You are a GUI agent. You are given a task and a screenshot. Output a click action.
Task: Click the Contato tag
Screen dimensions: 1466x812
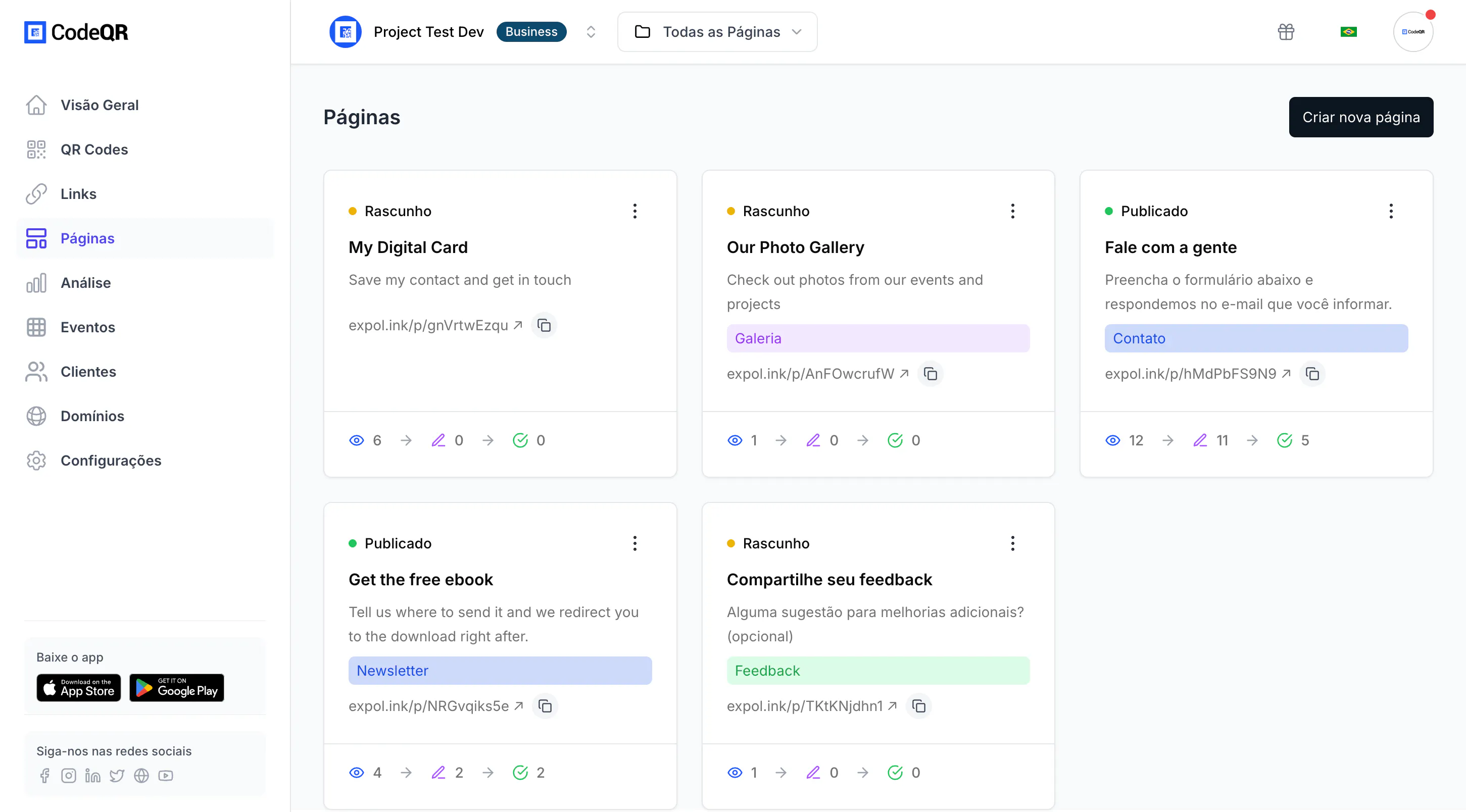(x=1256, y=338)
